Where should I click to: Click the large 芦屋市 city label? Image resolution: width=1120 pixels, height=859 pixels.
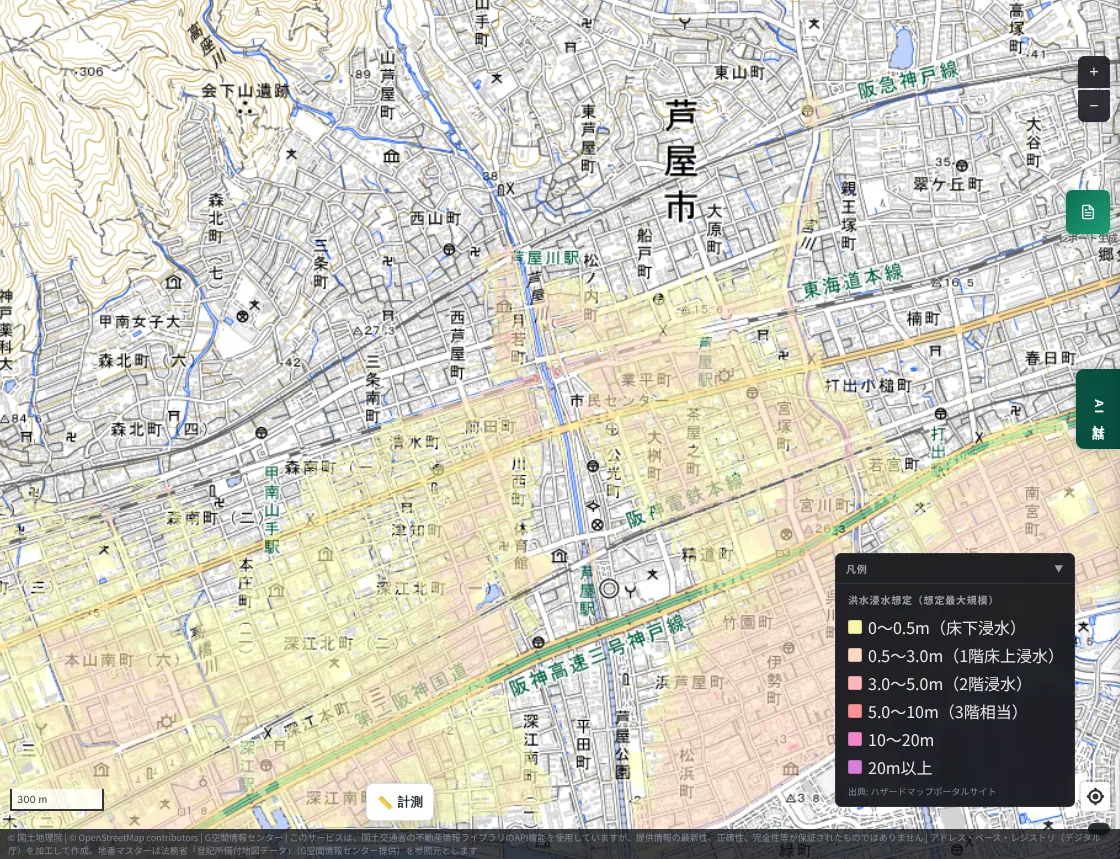tap(680, 161)
